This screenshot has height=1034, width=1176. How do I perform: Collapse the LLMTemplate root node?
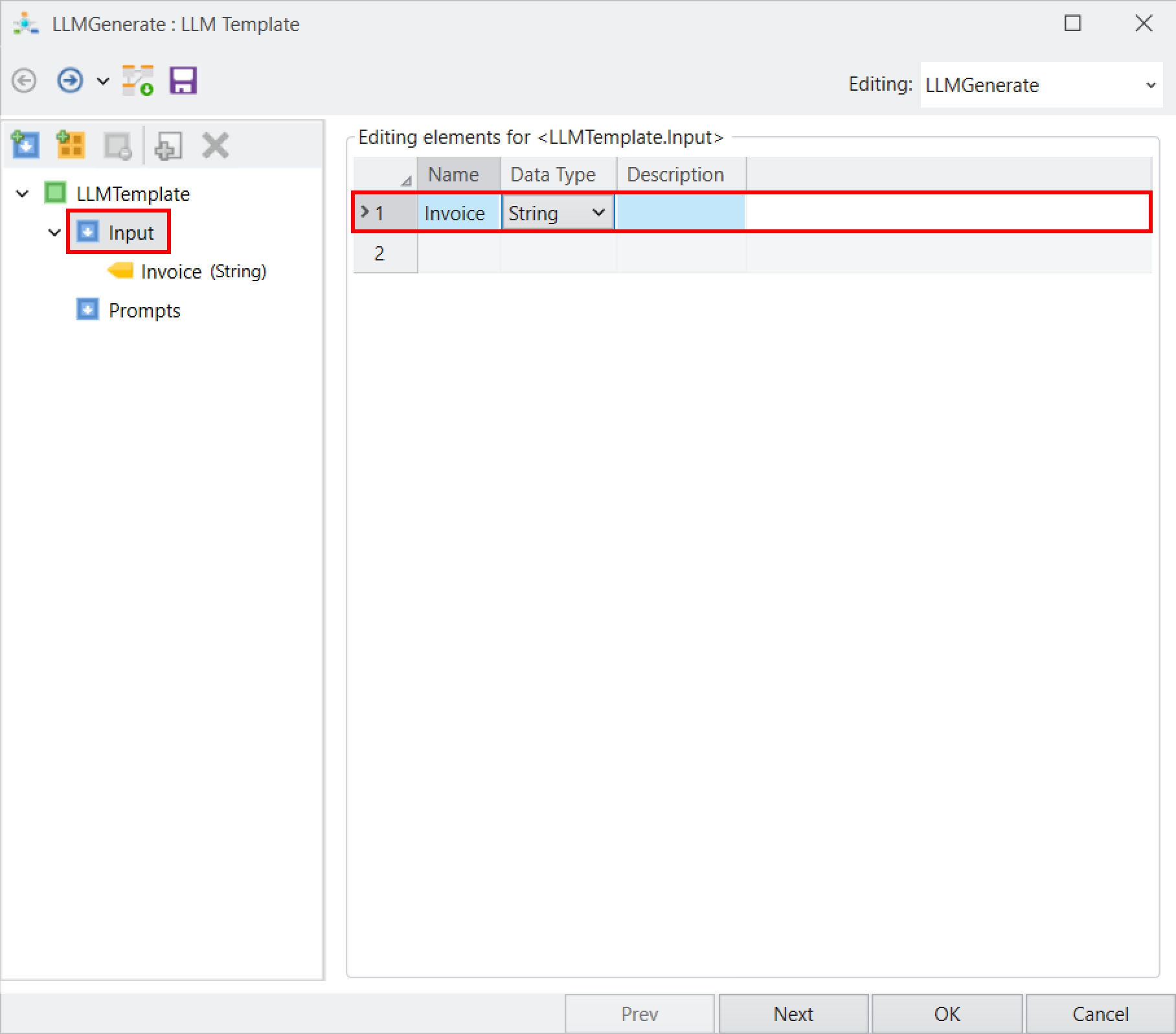coord(23,194)
